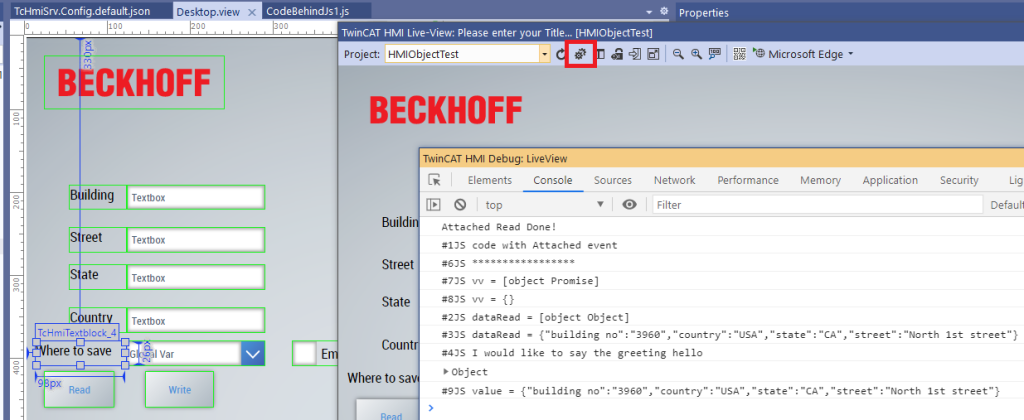The height and width of the screenshot is (420, 1024).
Task: Open the Project HMIObjectTest dropdown
Action: click(545, 54)
